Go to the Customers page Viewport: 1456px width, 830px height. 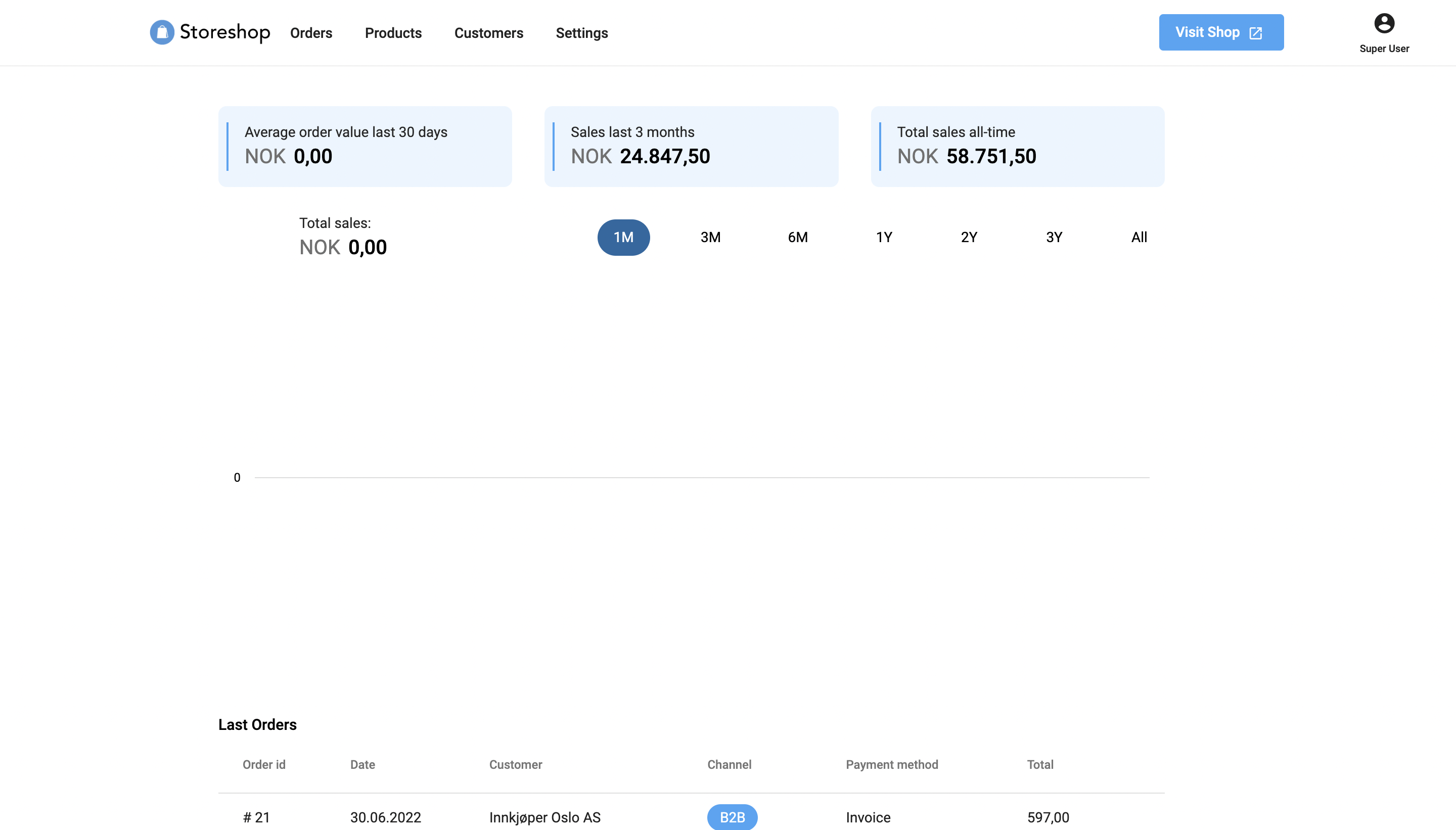coord(488,33)
